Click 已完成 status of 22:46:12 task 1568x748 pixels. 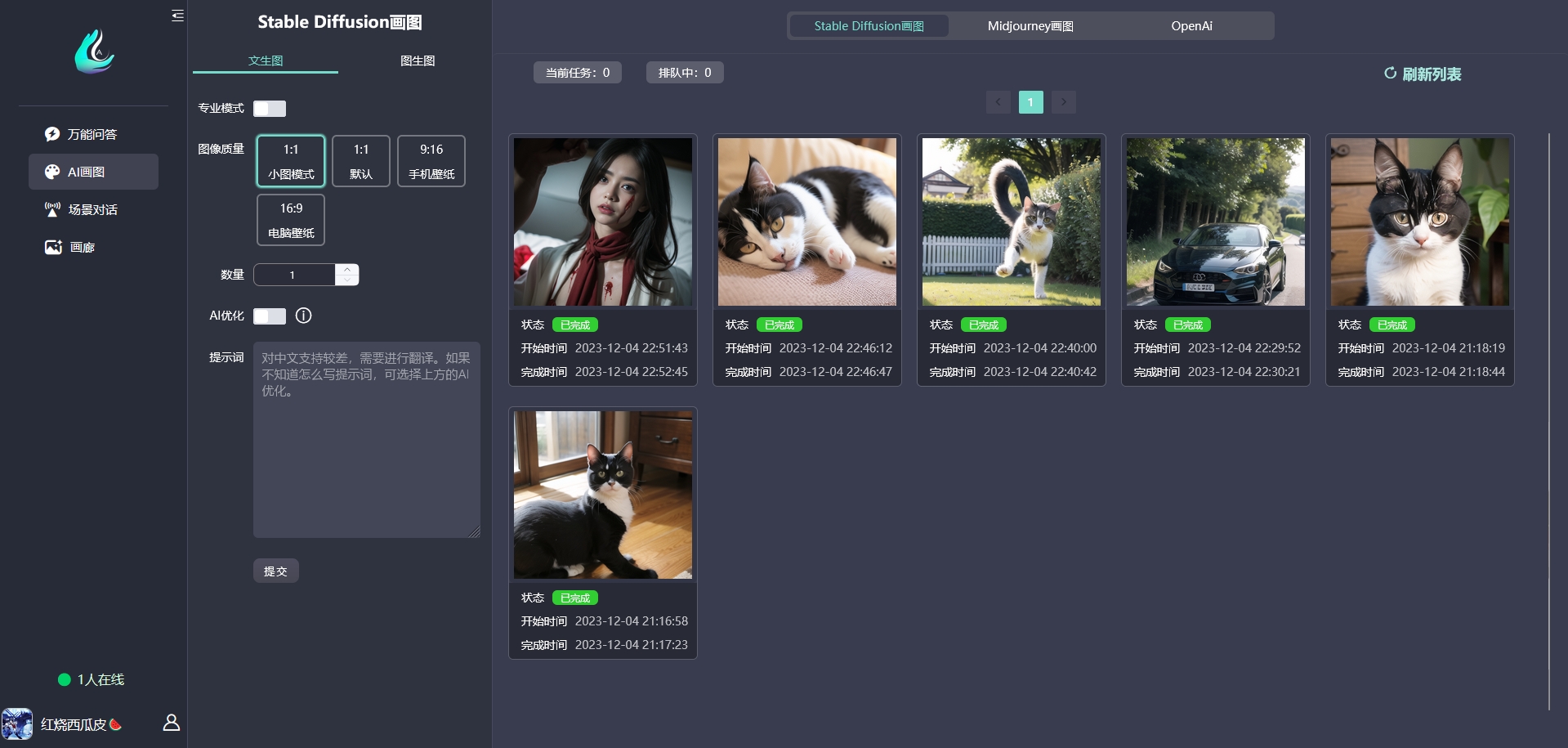tap(780, 325)
